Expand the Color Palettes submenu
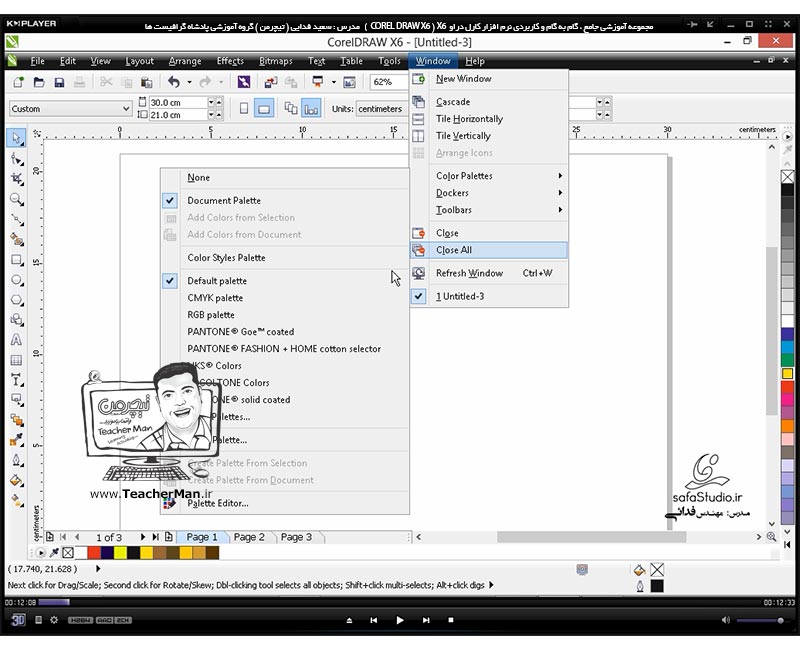This screenshot has height=650, width=800. click(x=489, y=176)
